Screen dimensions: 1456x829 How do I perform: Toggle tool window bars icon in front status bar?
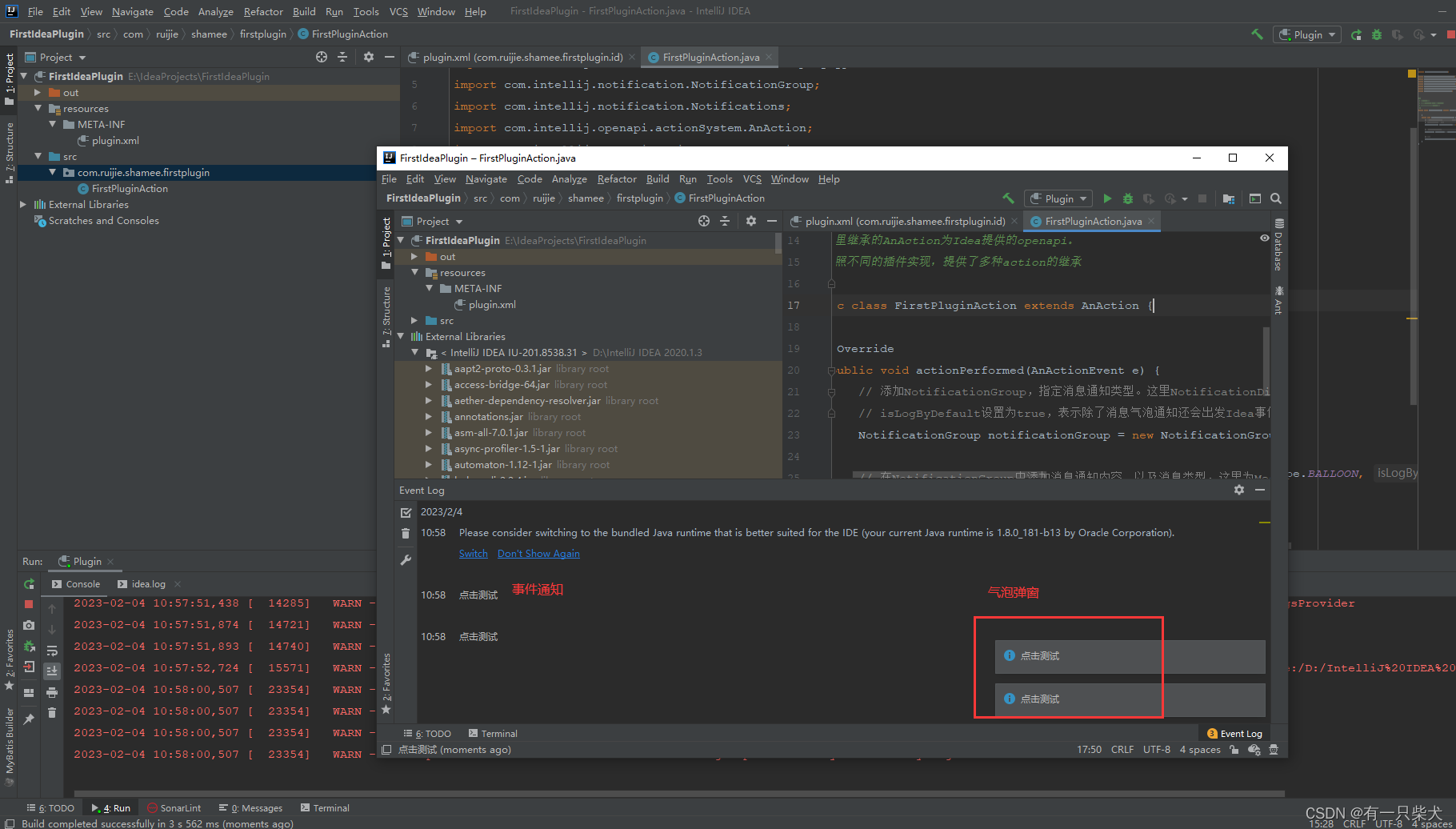click(386, 750)
